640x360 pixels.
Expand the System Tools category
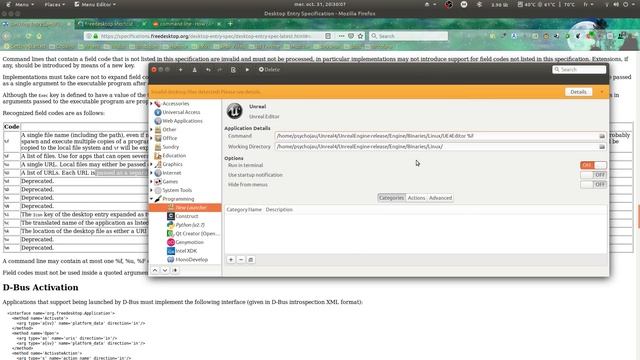pyautogui.click(x=151, y=190)
